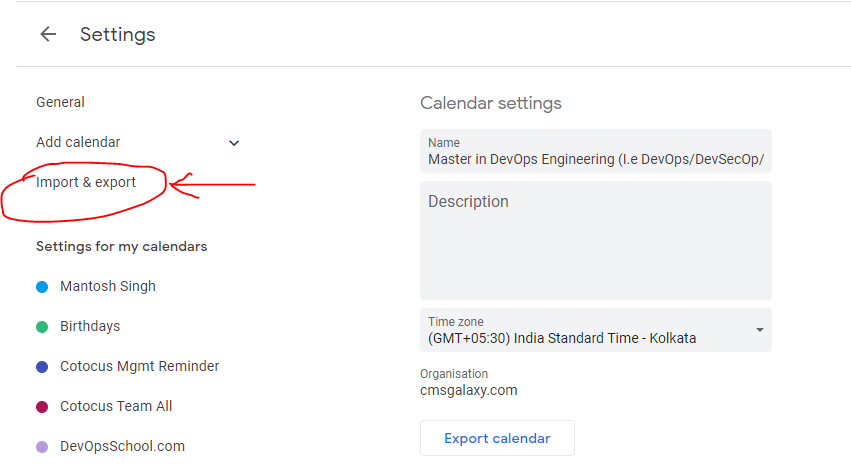Select the DevOpsSchool.com calendar
Viewport: 851px width, 467px height.
(x=122, y=446)
